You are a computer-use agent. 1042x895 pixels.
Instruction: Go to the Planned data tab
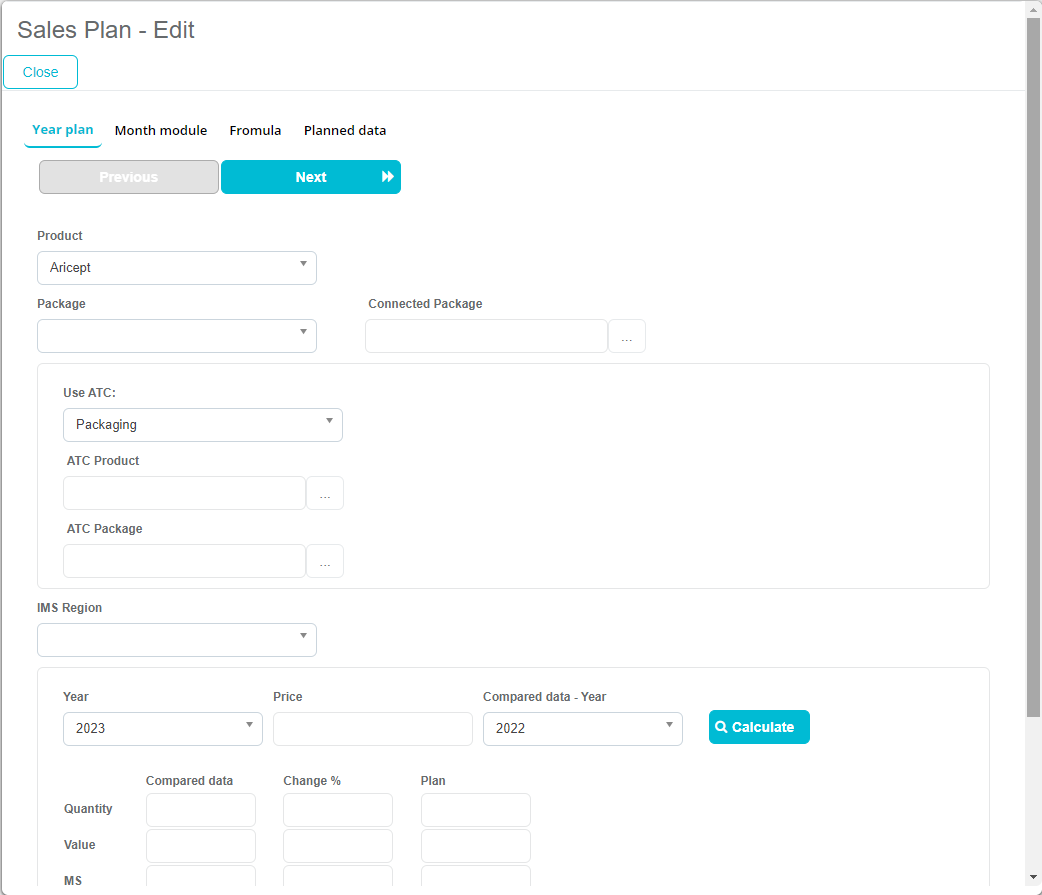pos(345,131)
